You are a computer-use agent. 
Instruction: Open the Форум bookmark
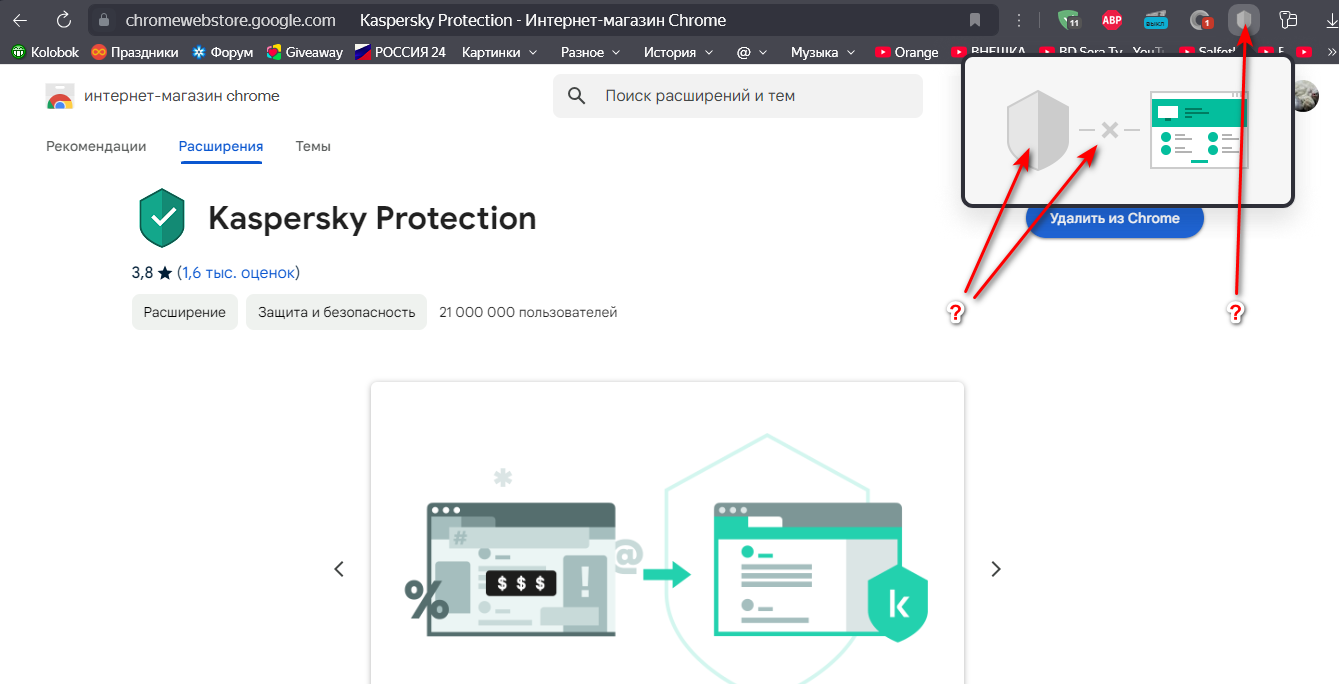point(222,52)
